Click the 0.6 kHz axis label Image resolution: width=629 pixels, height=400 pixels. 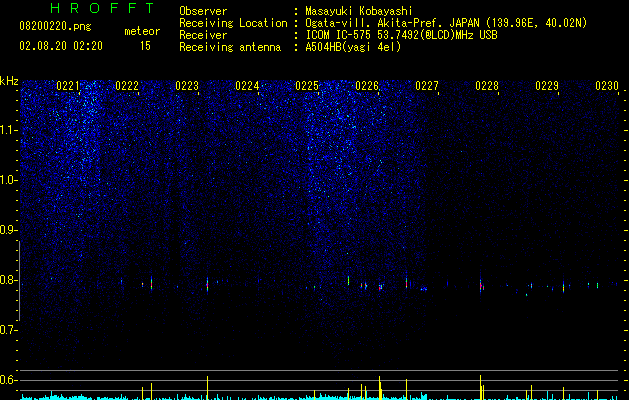(8, 380)
